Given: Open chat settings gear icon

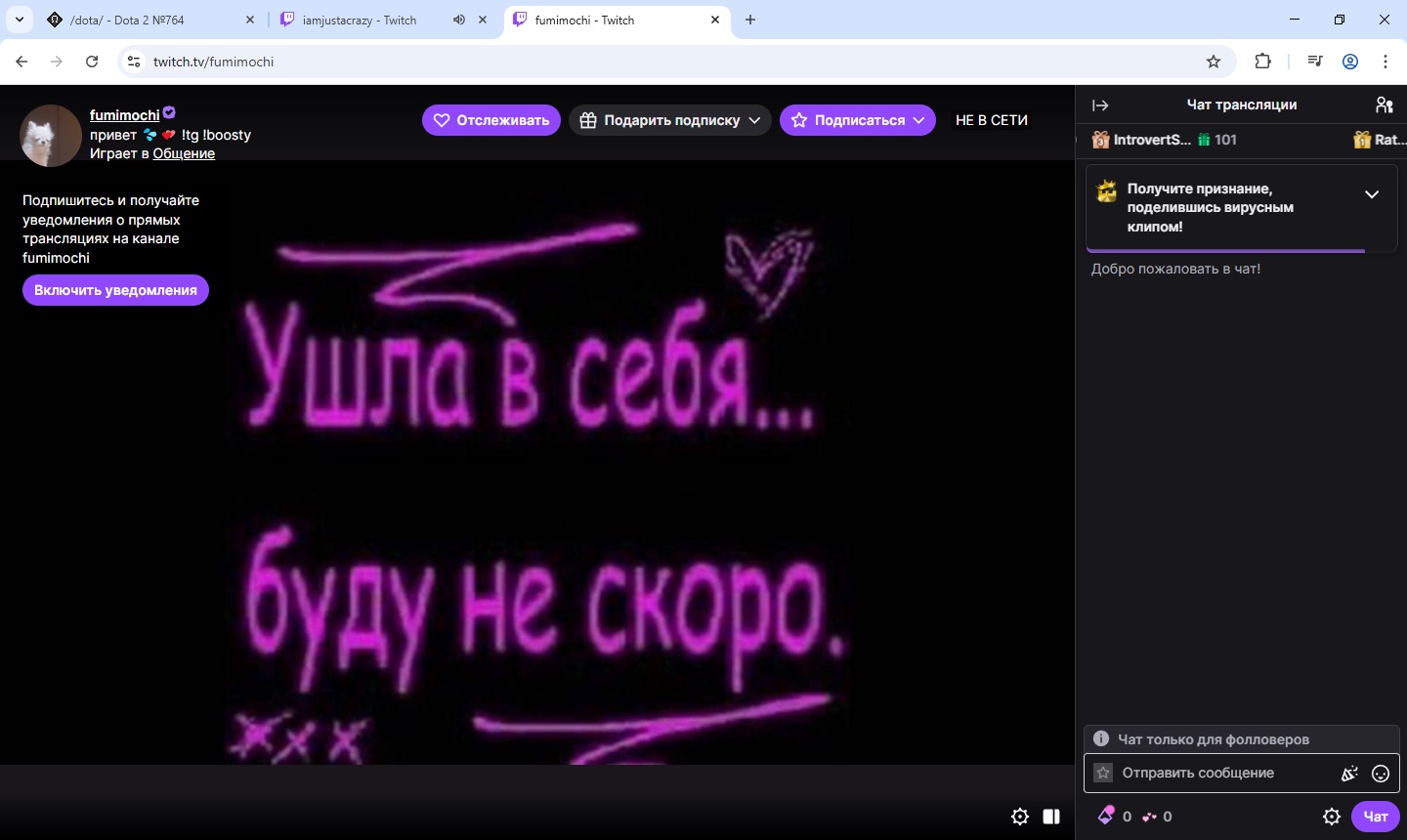Looking at the screenshot, I should 1331,817.
